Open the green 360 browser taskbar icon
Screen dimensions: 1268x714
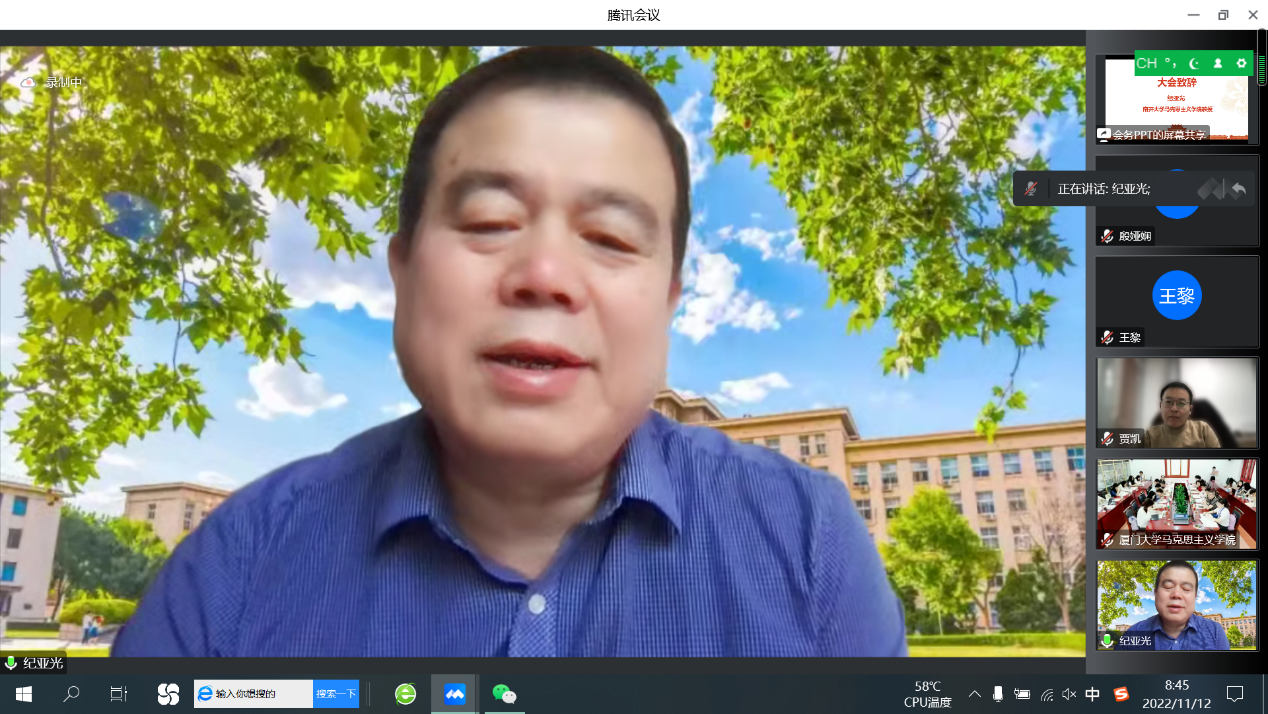tap(405, 694)
